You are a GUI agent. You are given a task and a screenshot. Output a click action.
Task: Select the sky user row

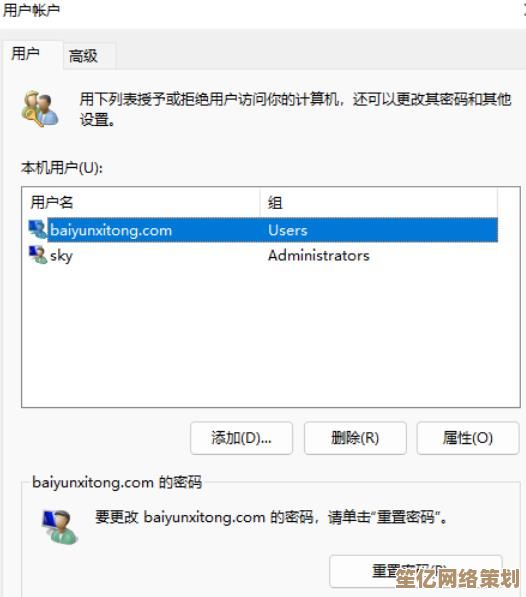tap(263, 255)
